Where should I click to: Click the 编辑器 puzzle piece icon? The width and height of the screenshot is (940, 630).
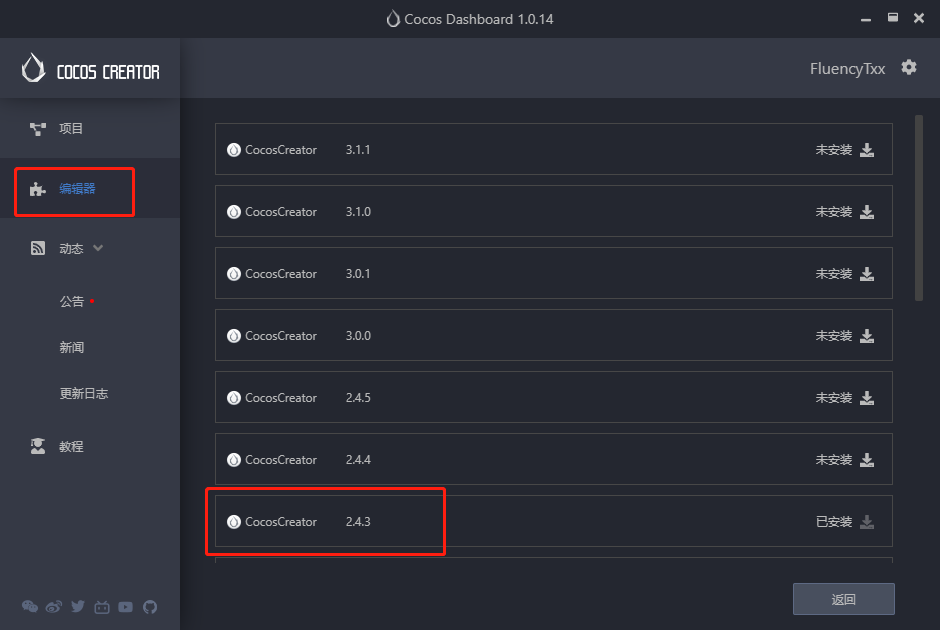38,189
